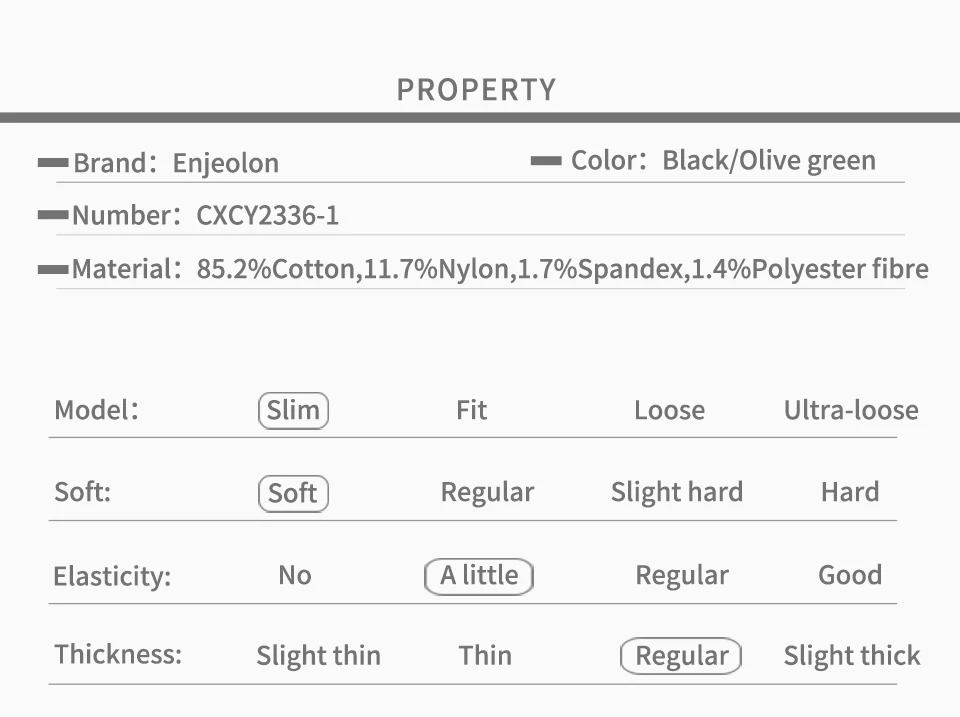Viewport: 960px width, 717px height.
Task: Pick Good for Elasticity
Action: pyautogui.click(x=849, y=575)
